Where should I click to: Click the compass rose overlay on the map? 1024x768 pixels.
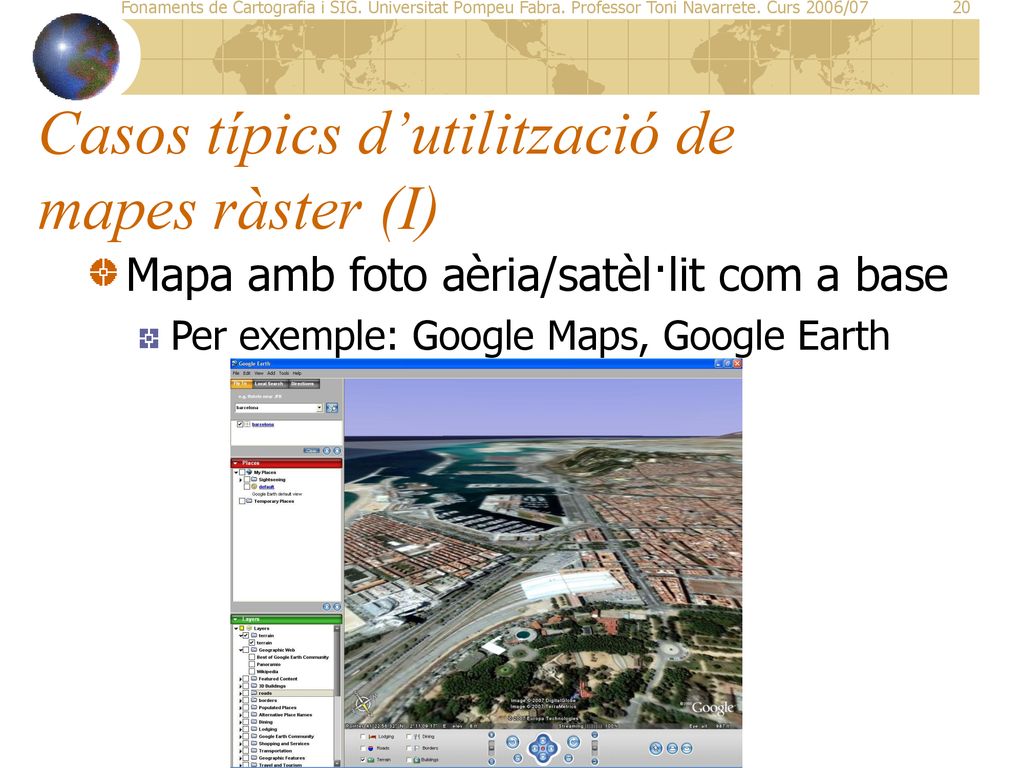pyautogui.click(x=362, y=705)
